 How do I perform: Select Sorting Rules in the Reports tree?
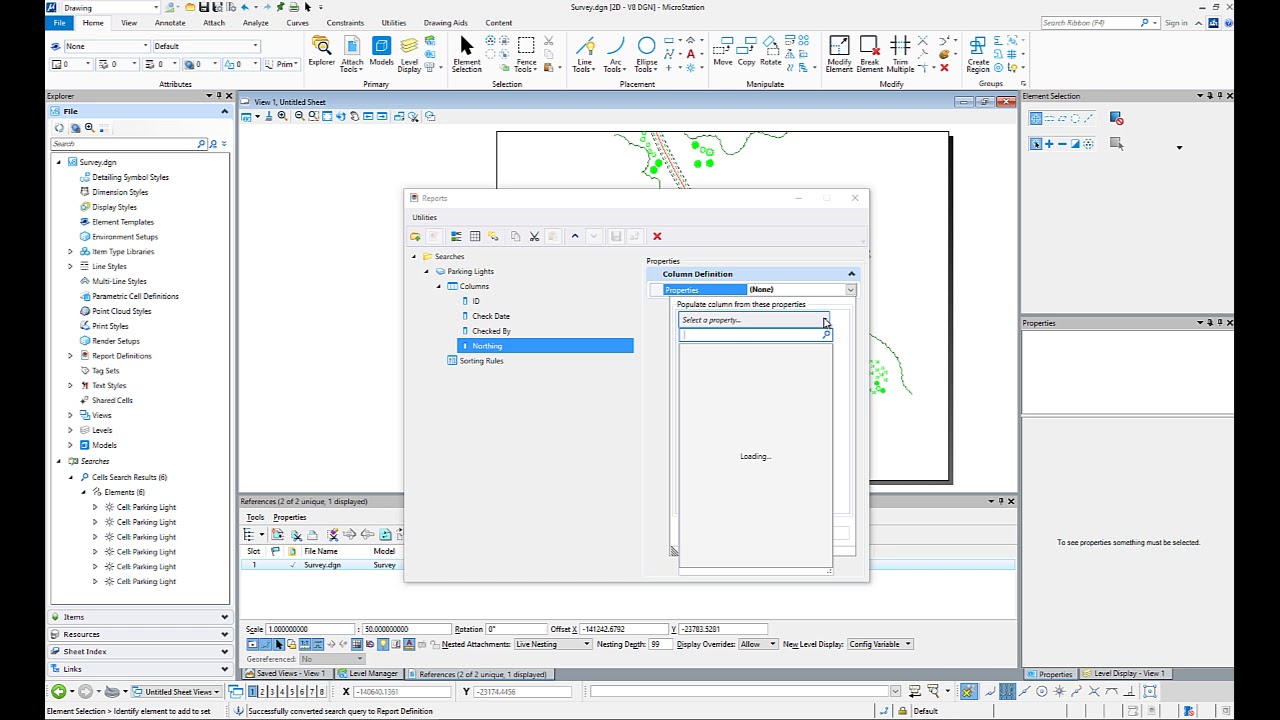click(x=481, y=361)
